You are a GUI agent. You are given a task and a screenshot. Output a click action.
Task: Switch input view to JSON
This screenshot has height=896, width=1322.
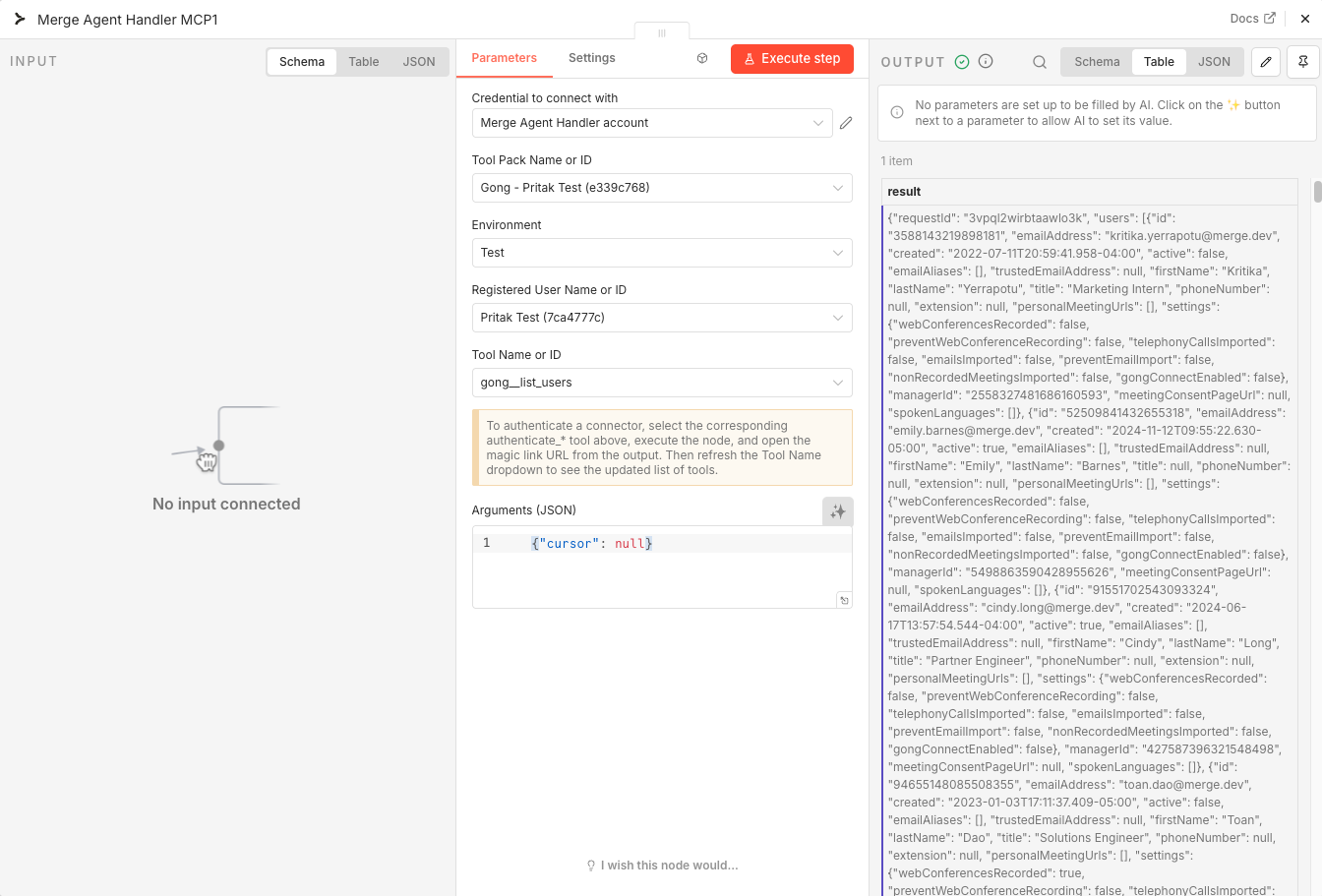(x=419, y=62)
